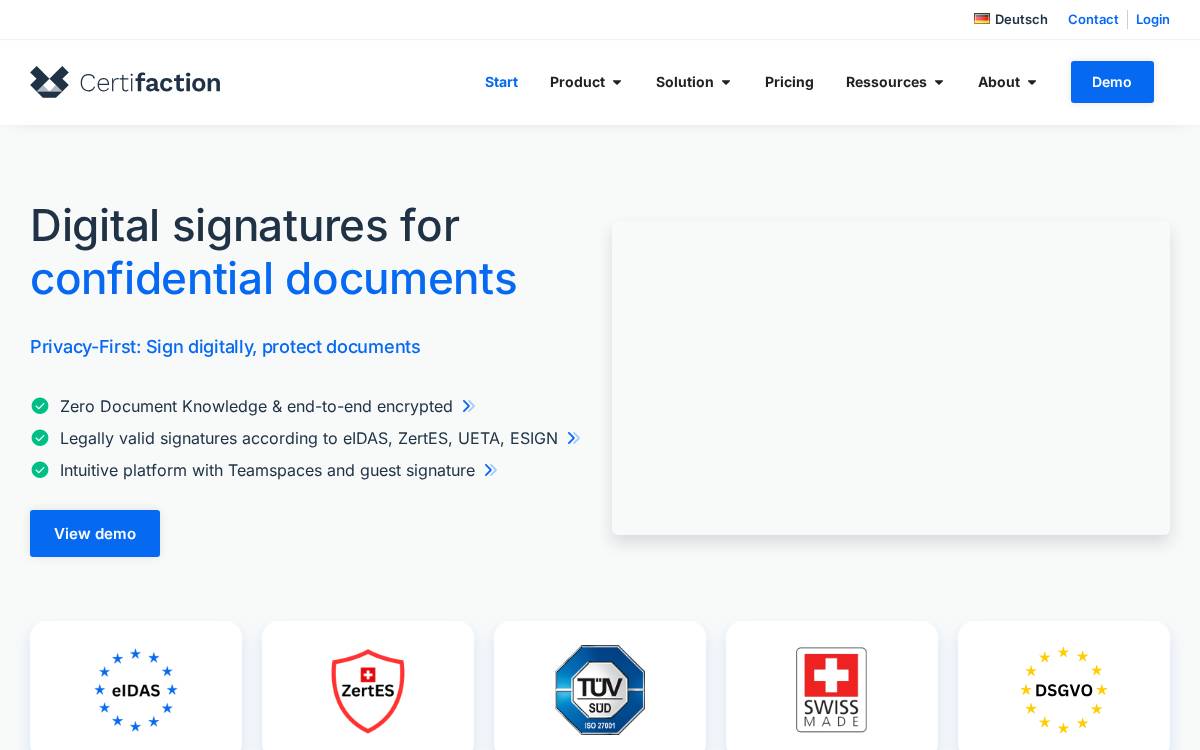Open the Login link

[x=1153, y=19]
